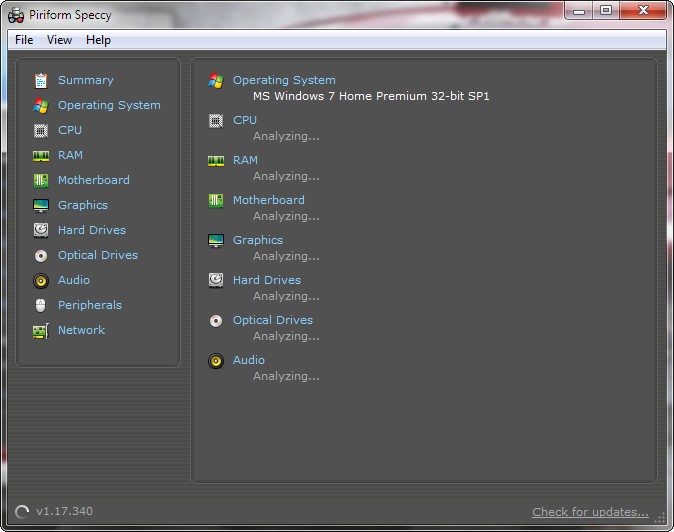Open the Help menu
This screenshot has width=674, height=532.
tap(98, 40)
